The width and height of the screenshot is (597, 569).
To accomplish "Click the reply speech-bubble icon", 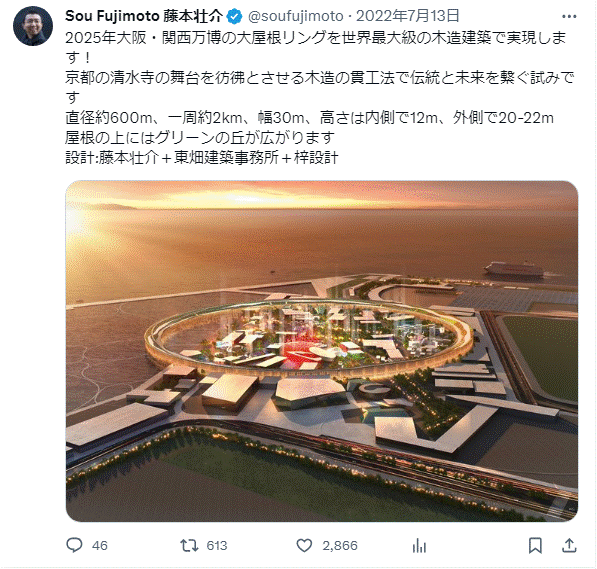I will (x=74, y=545).
